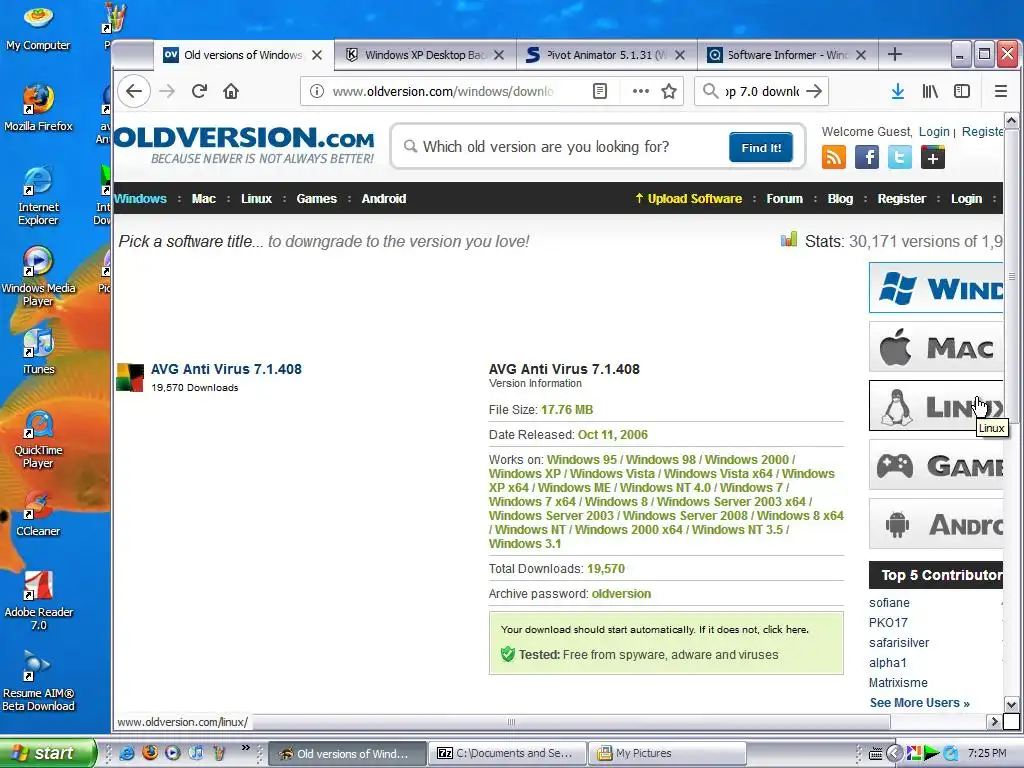Submit search with the go arrow
The height and width of the screenshot is (768, 1024).
(x=814, y=91)
